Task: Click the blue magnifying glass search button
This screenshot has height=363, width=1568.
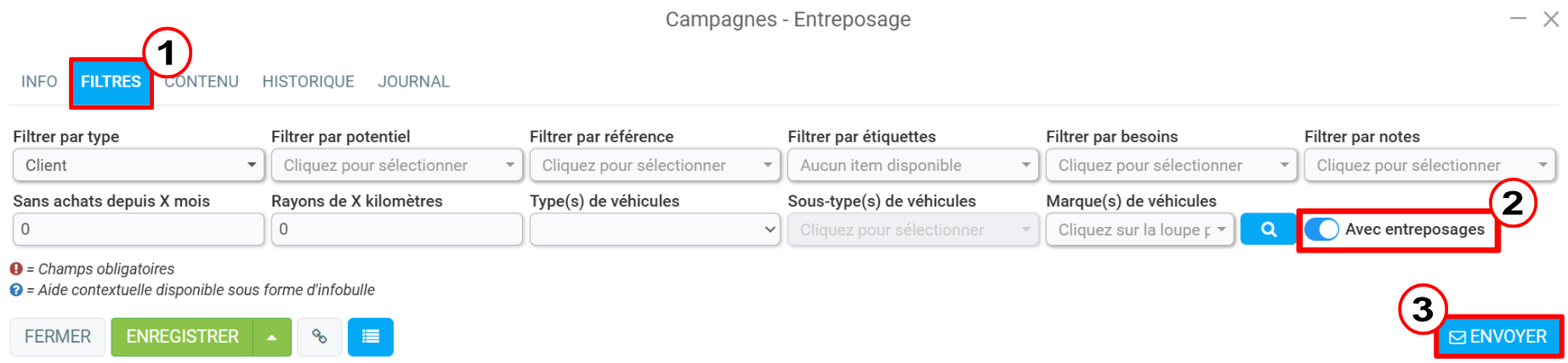Action: click(x=1268, y=230)
